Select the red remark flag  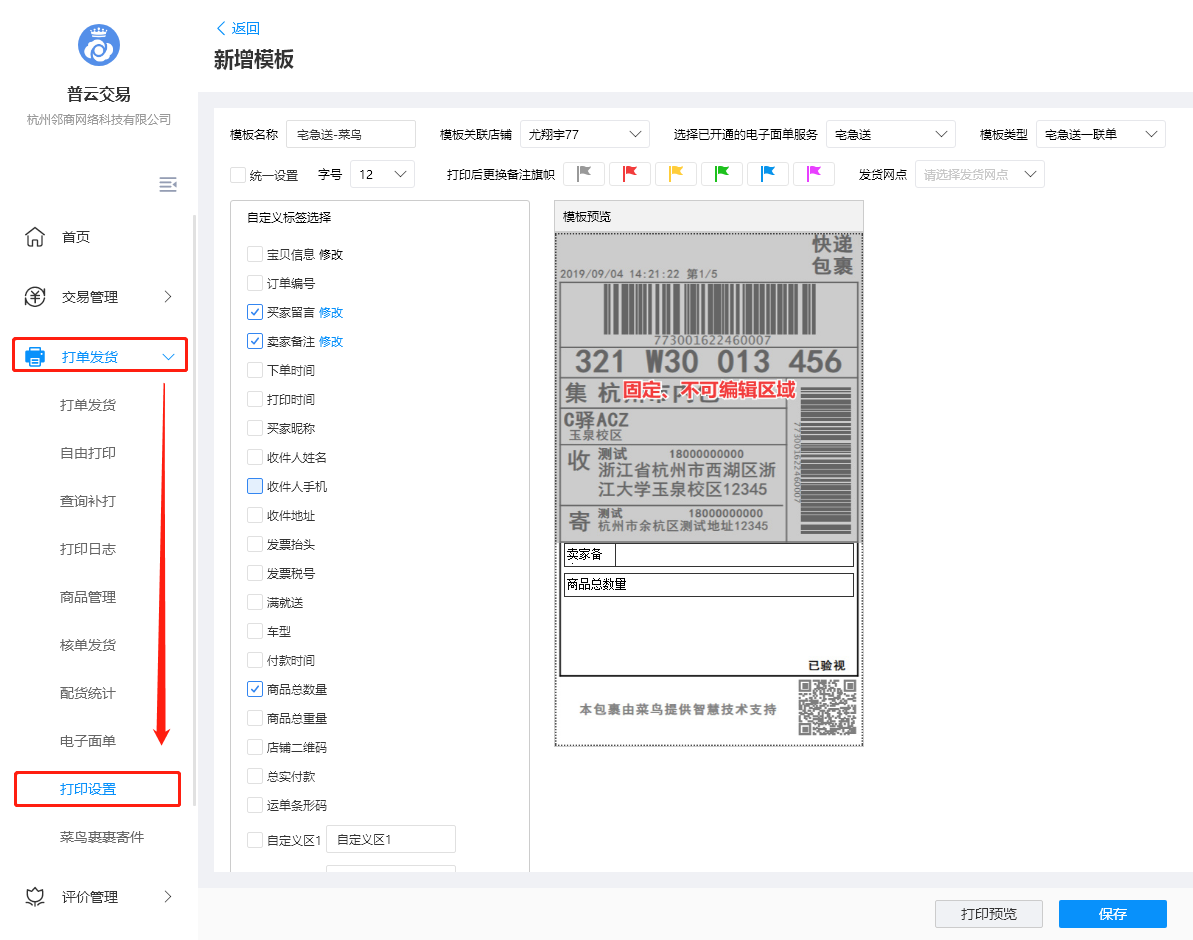(x=630, y=174)
